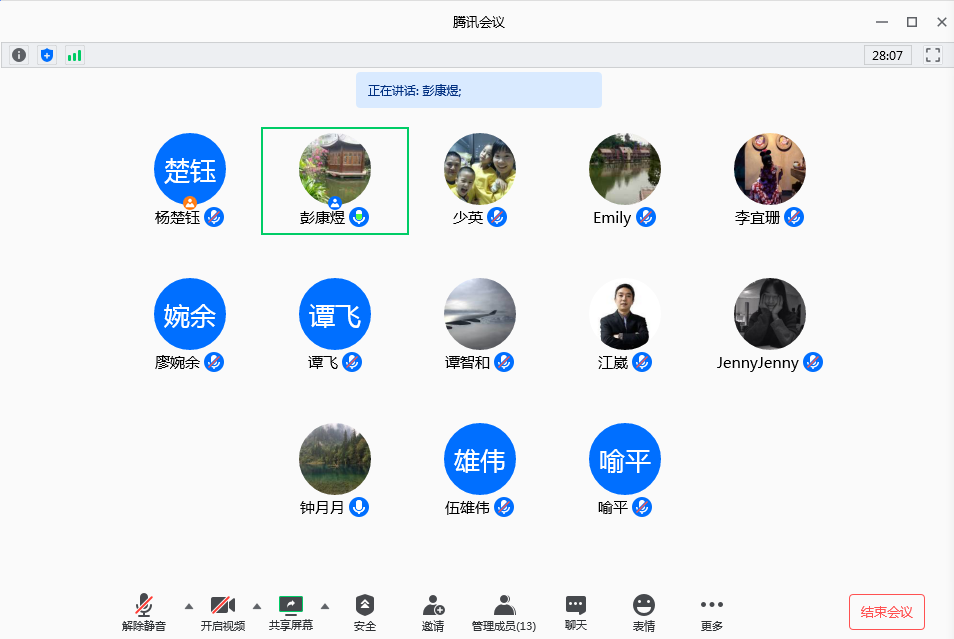Open the 邀请 invite dialog

[433, 611]
